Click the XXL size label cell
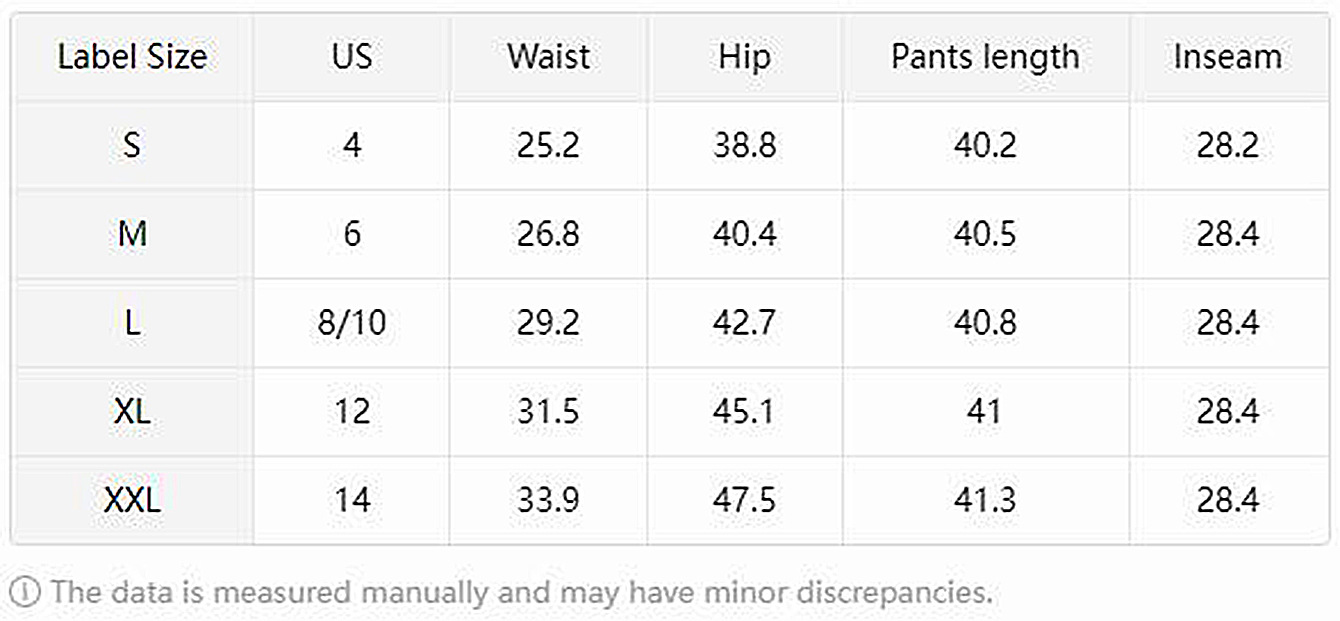This screenshot has width=1340, height=621. coord(132,499)
